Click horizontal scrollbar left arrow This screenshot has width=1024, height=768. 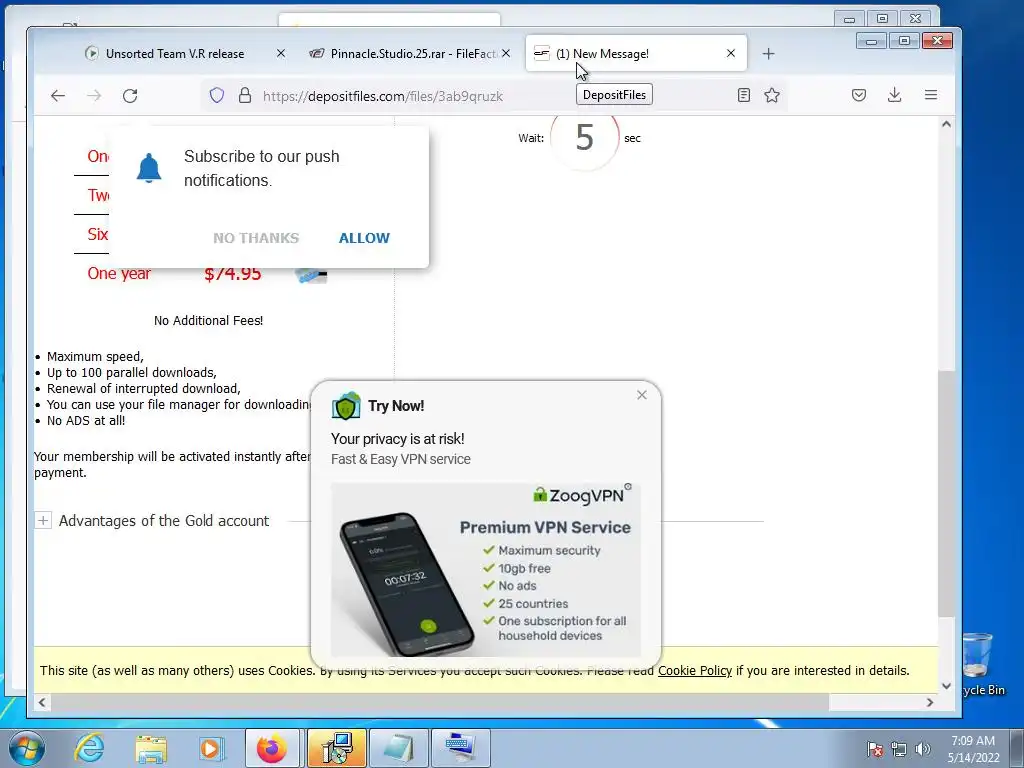(42, 703)
